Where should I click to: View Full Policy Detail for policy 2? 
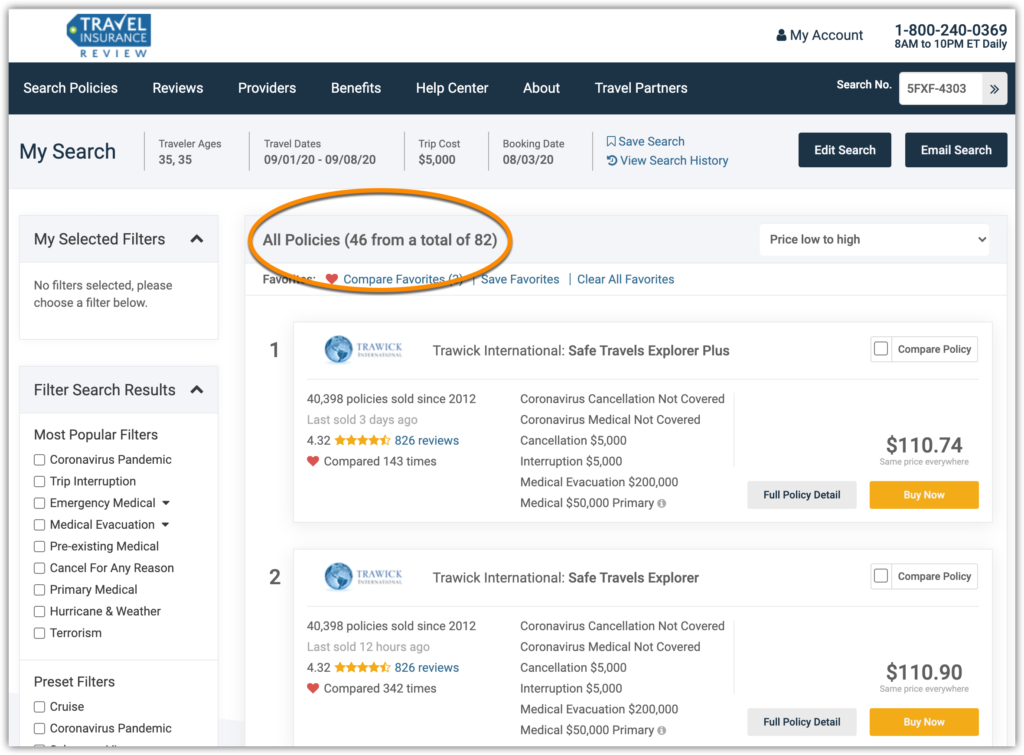click(x=802, y=722)
